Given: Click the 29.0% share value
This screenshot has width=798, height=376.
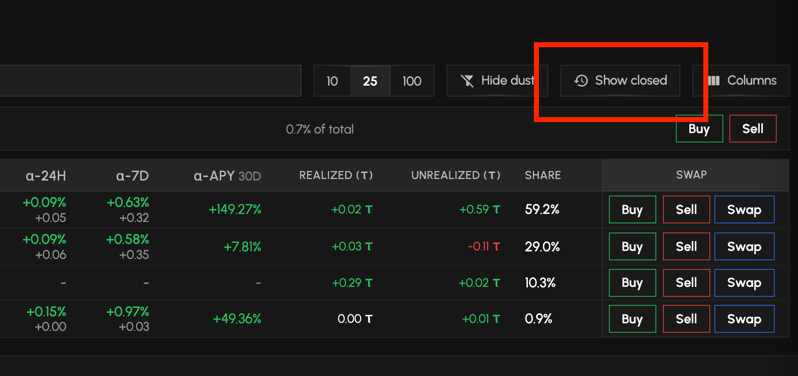Looking at the screenshot, I should coord(542,247).
